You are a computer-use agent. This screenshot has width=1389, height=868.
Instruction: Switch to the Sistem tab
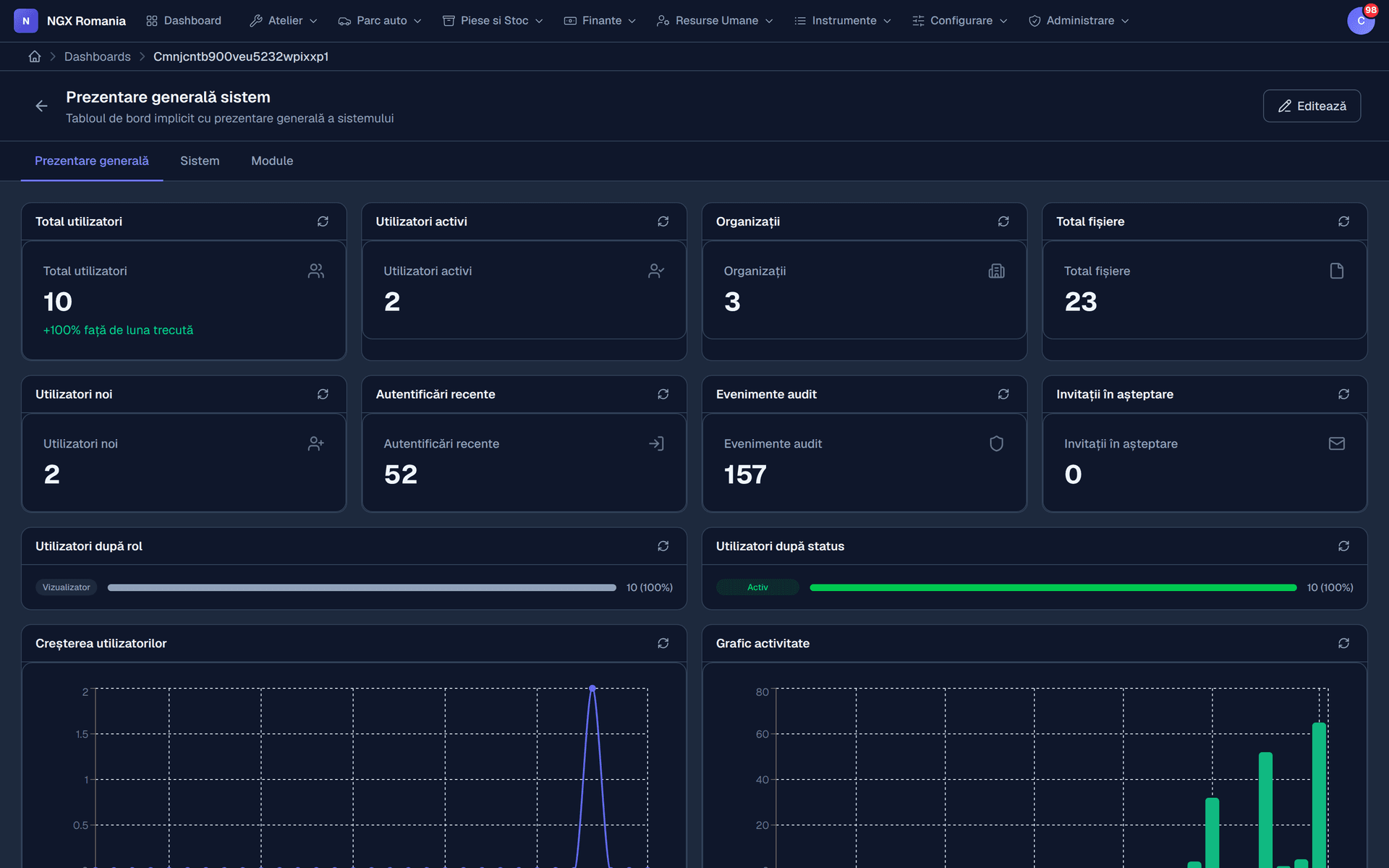pos(200,161)
